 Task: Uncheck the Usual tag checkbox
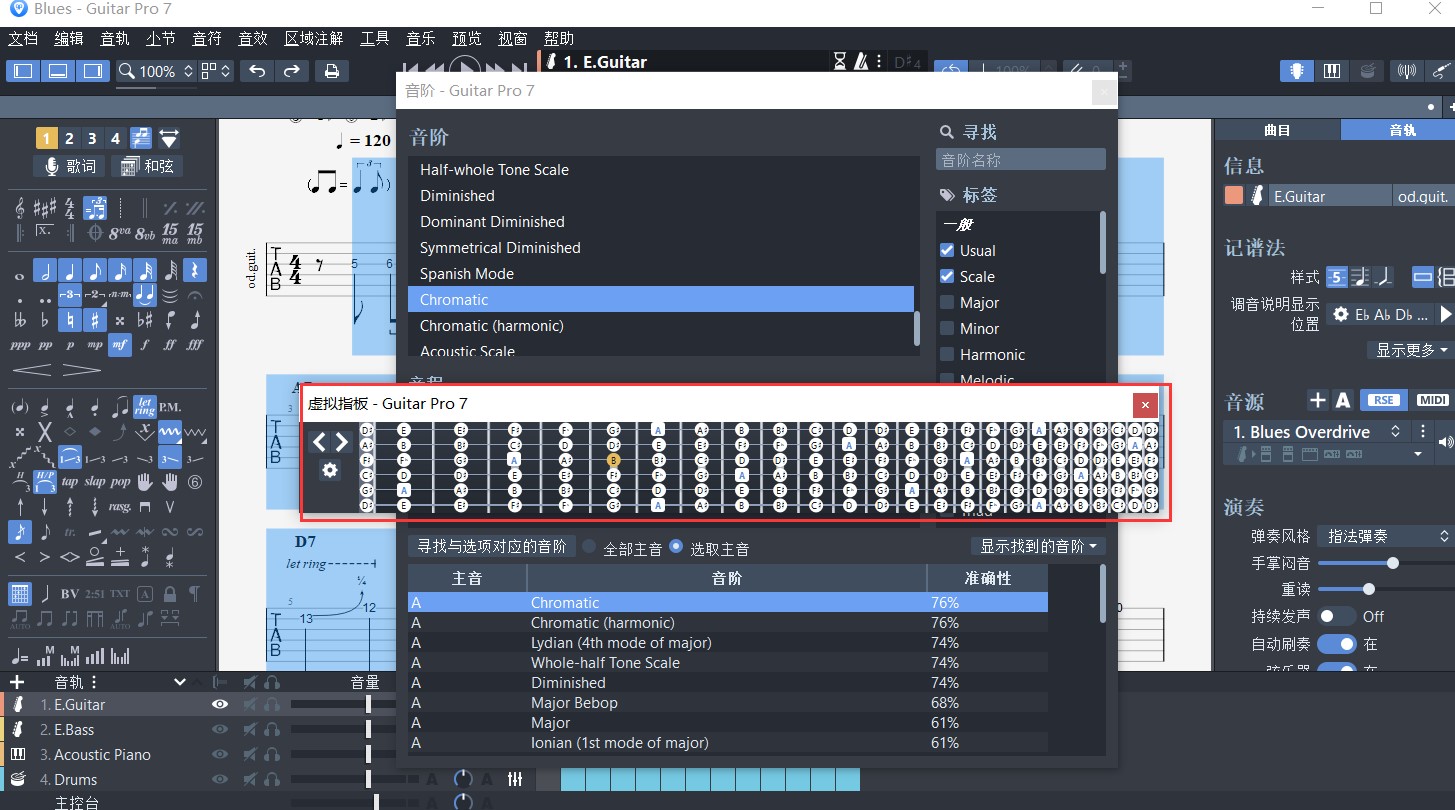pyautogui.click(x=947, y=250)
